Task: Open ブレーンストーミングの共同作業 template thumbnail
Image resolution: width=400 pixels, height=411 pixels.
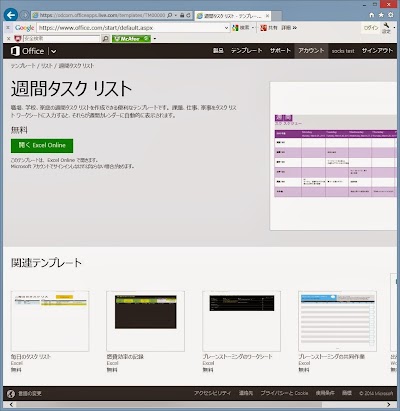Action: click(337, 321)
